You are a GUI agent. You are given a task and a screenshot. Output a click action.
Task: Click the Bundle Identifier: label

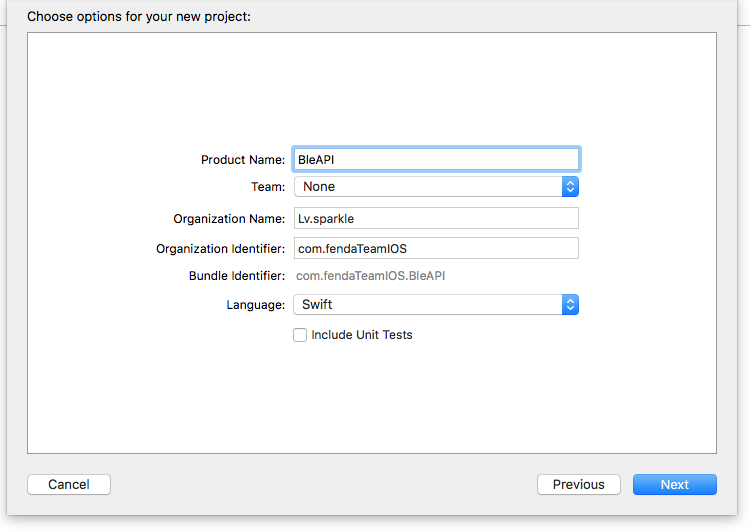coord(237,276)
